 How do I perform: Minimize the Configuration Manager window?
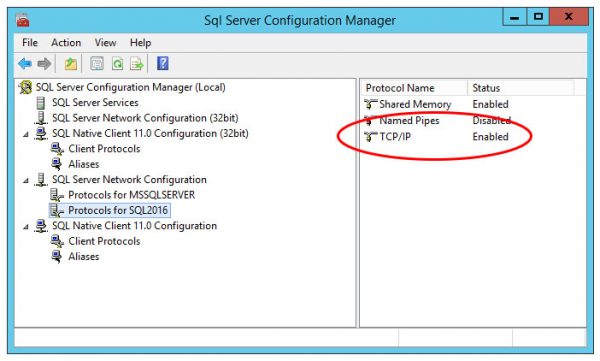pos(515,17)
